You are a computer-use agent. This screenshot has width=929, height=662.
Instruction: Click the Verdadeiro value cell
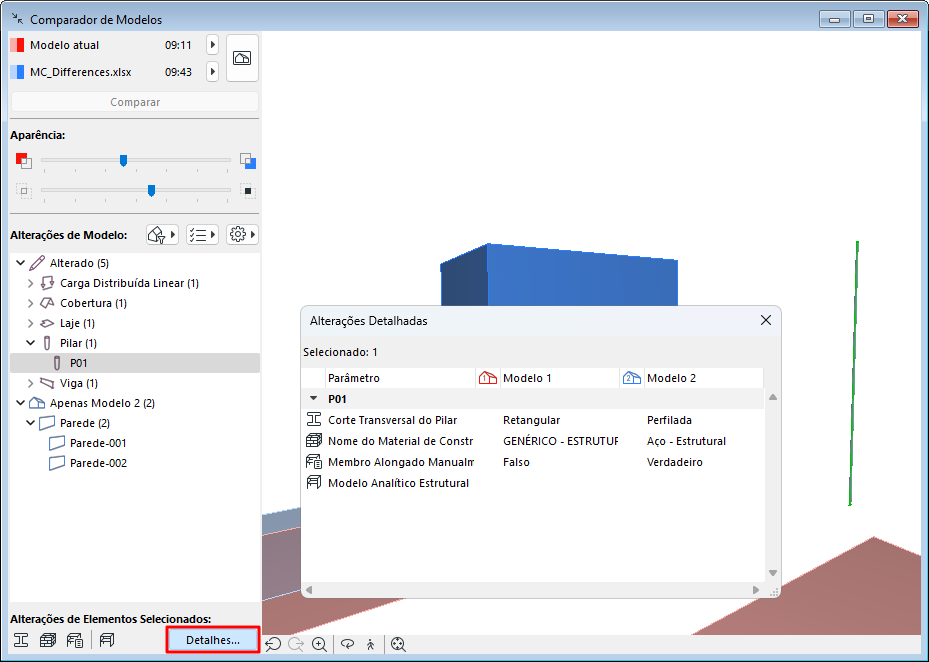point(674,462)
